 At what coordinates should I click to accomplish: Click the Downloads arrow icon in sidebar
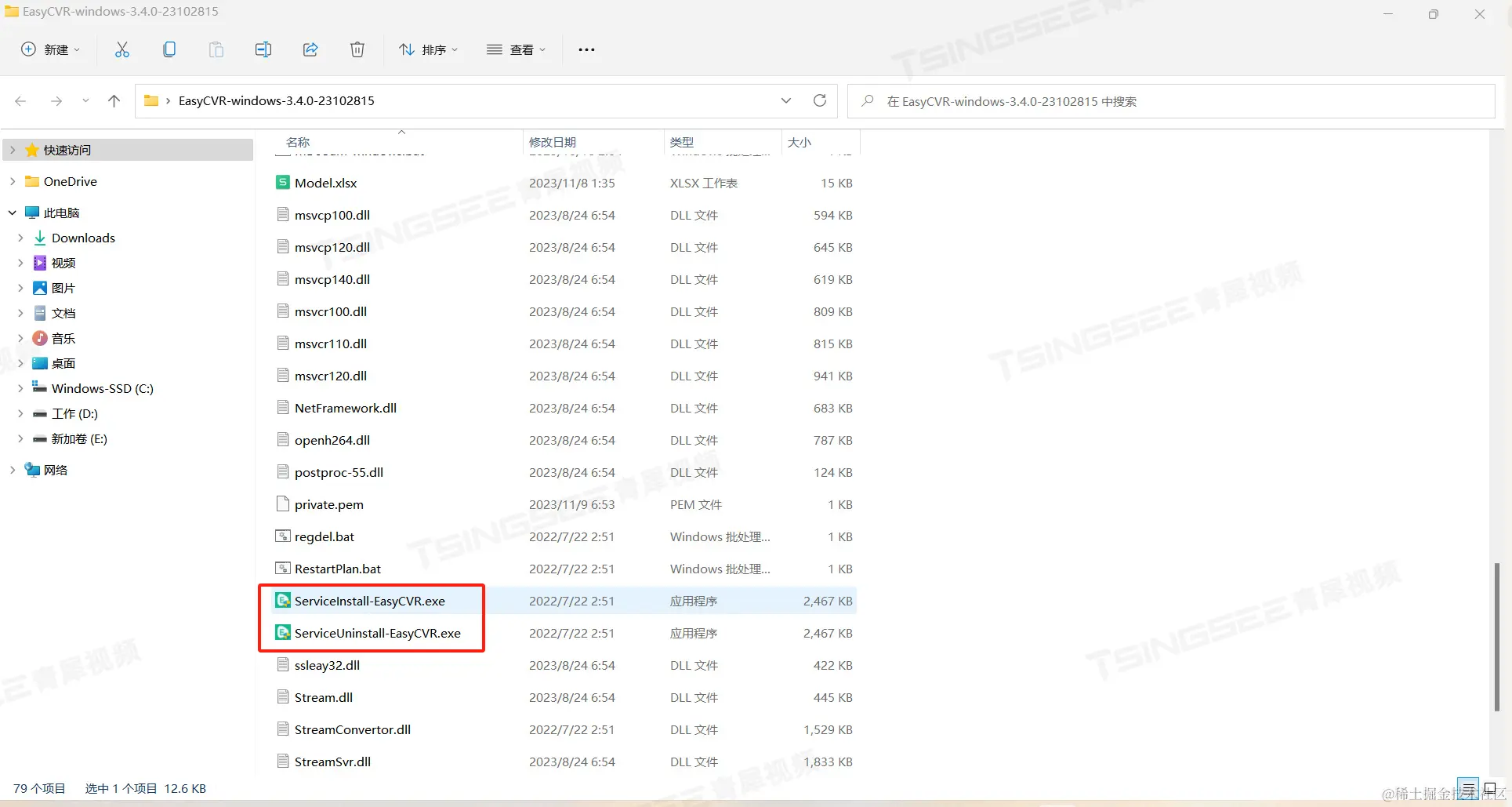point(40,238)
